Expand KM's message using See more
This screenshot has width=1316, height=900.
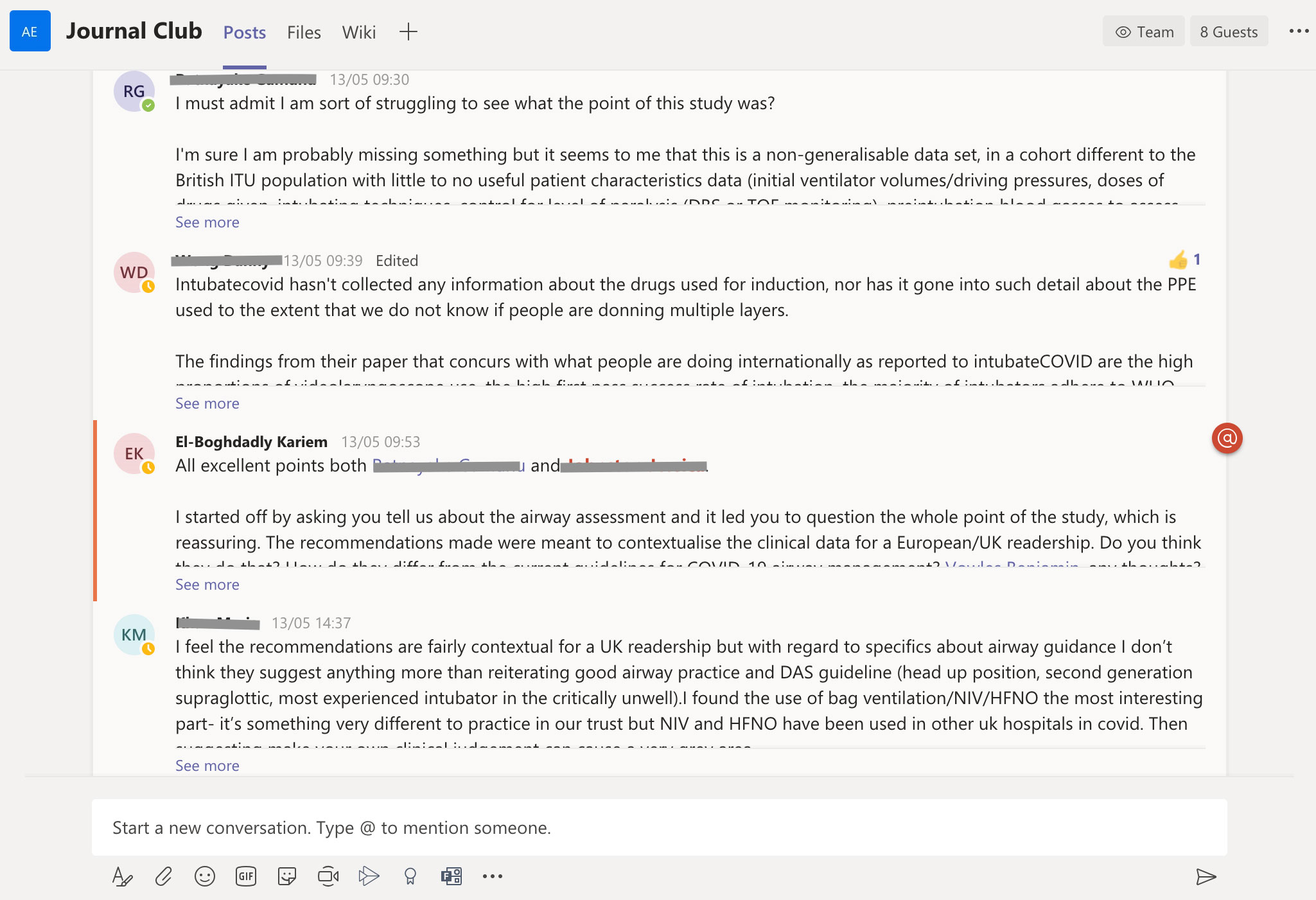(x=207, y=766)
